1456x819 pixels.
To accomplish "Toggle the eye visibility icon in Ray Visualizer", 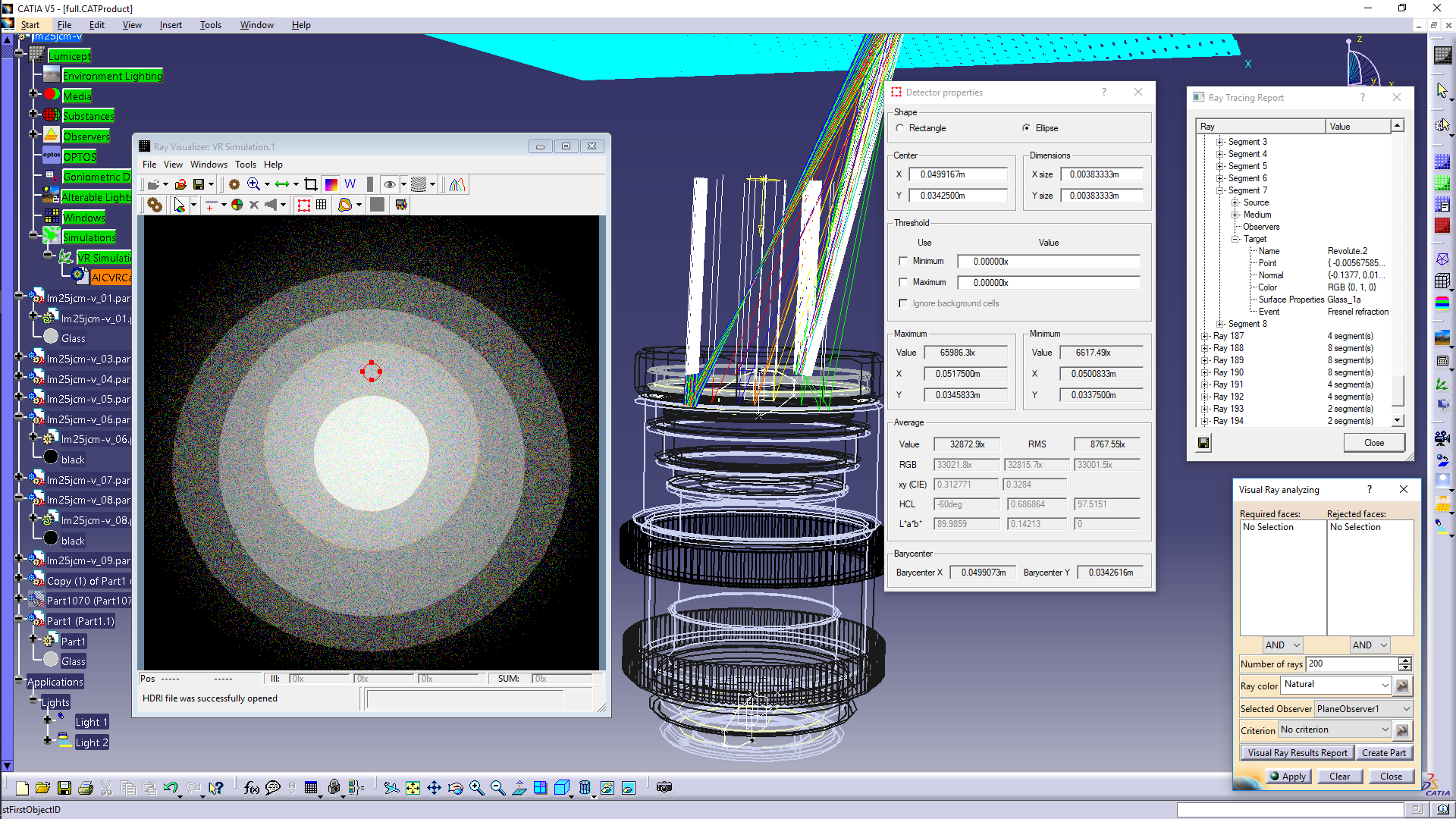I will [389, 184].
